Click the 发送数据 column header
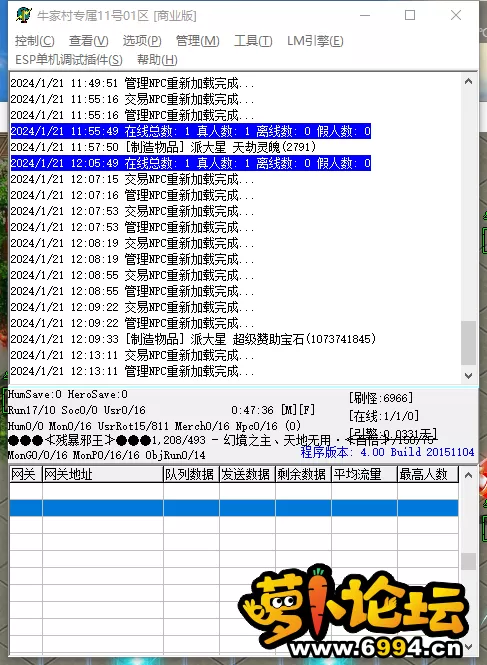This screenshot has width=487, height=665. [247, 474]
